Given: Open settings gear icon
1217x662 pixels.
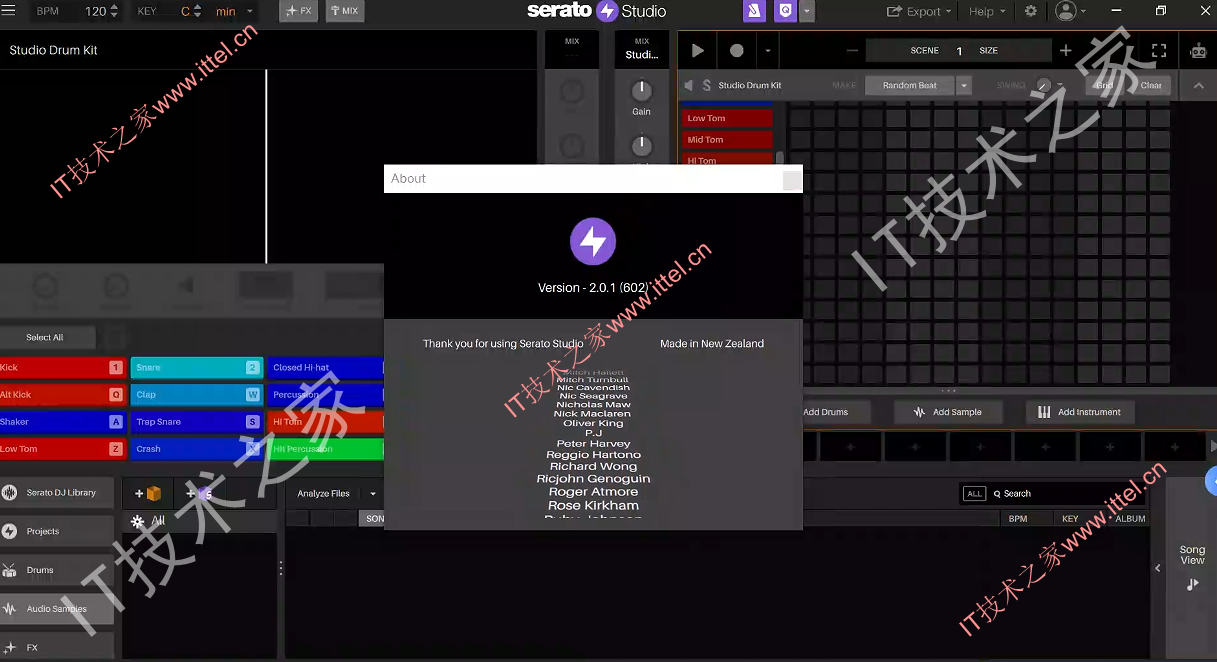Looking at the screenshot, I should (x=1031, y=11).
